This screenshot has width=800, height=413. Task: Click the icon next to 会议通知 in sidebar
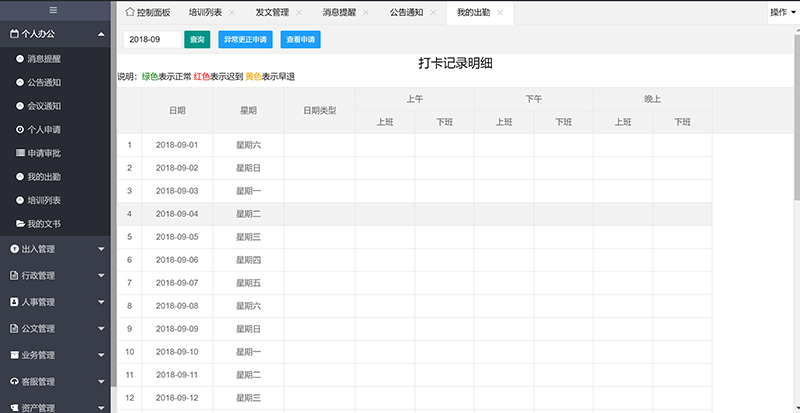click(20, 106)
